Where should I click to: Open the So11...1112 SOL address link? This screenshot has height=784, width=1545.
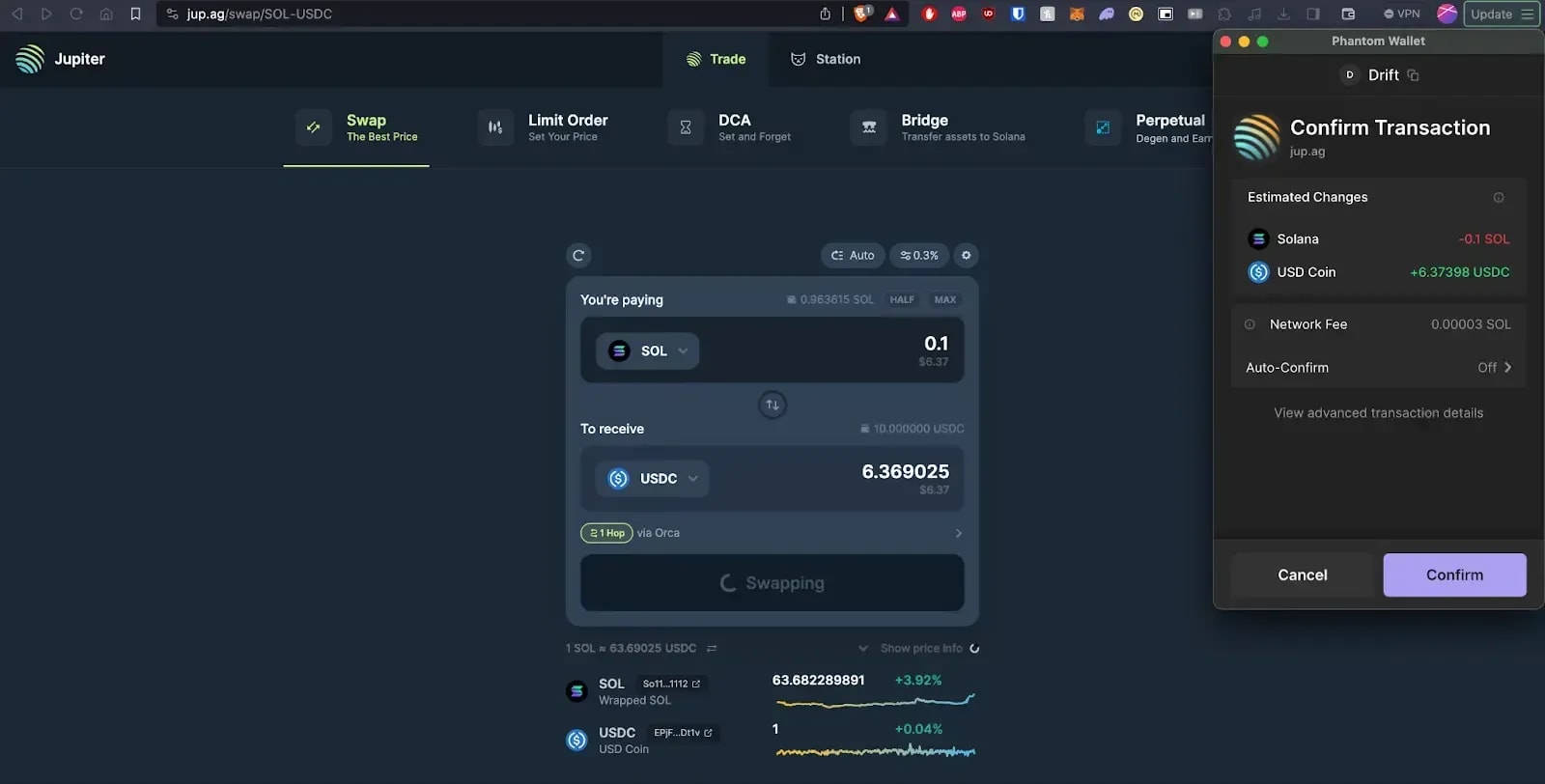pyautogui.click(x=671, y=684)
